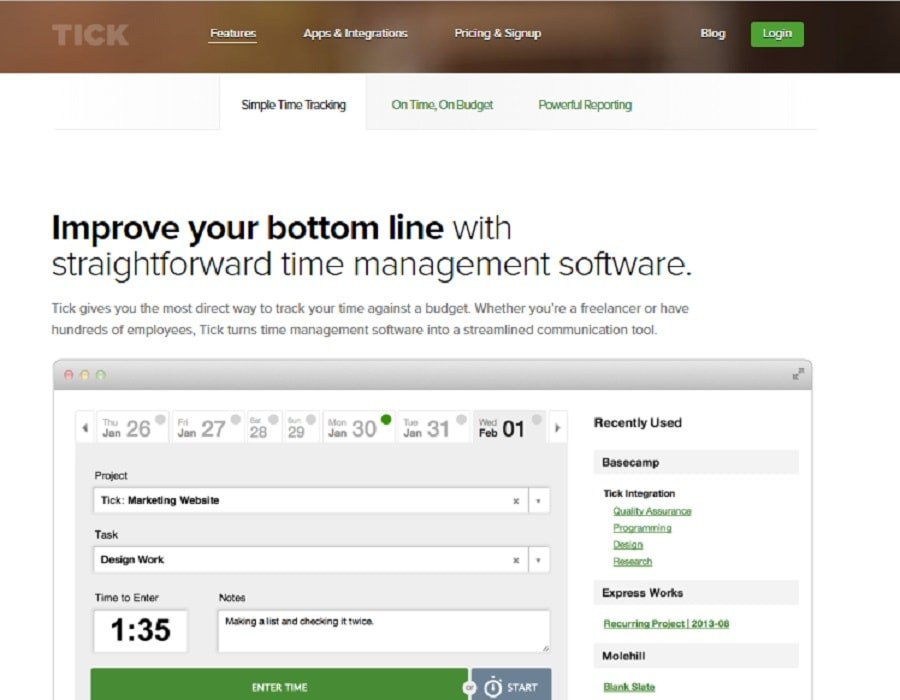900x700 pixels.
Task: Open the Blank Slate link
Action: coord(629,686)
